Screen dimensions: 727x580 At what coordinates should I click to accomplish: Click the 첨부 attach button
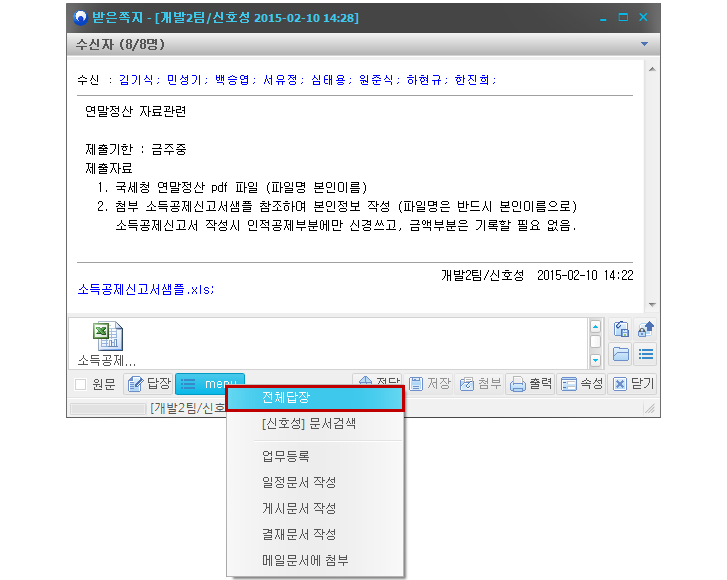coord(480,384)
